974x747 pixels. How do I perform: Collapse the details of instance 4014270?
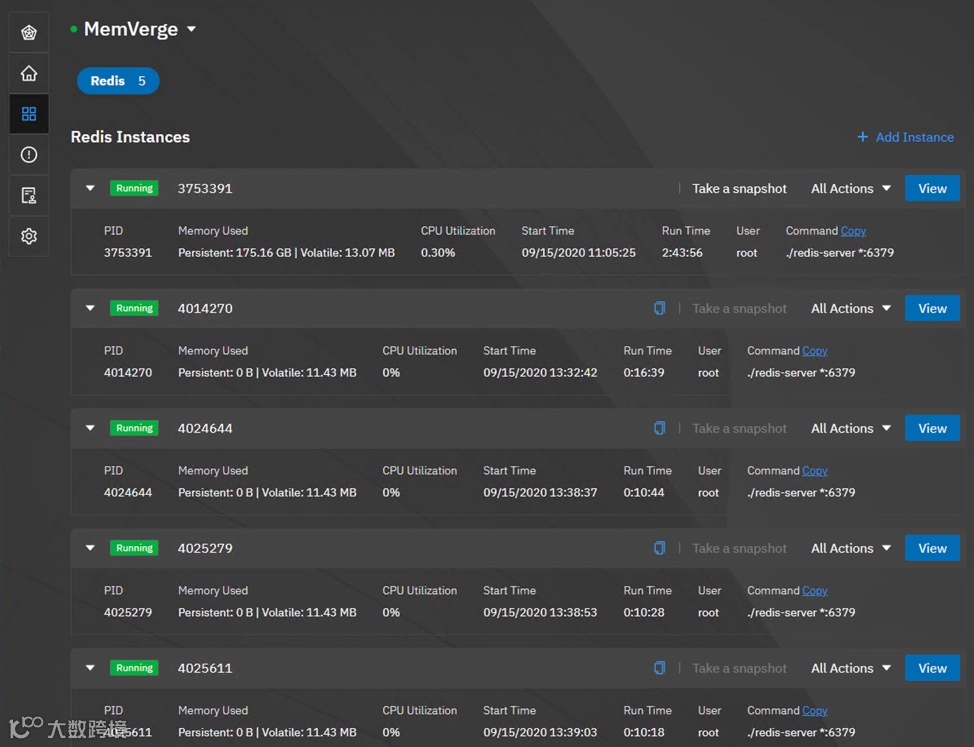tap(90, 308)
